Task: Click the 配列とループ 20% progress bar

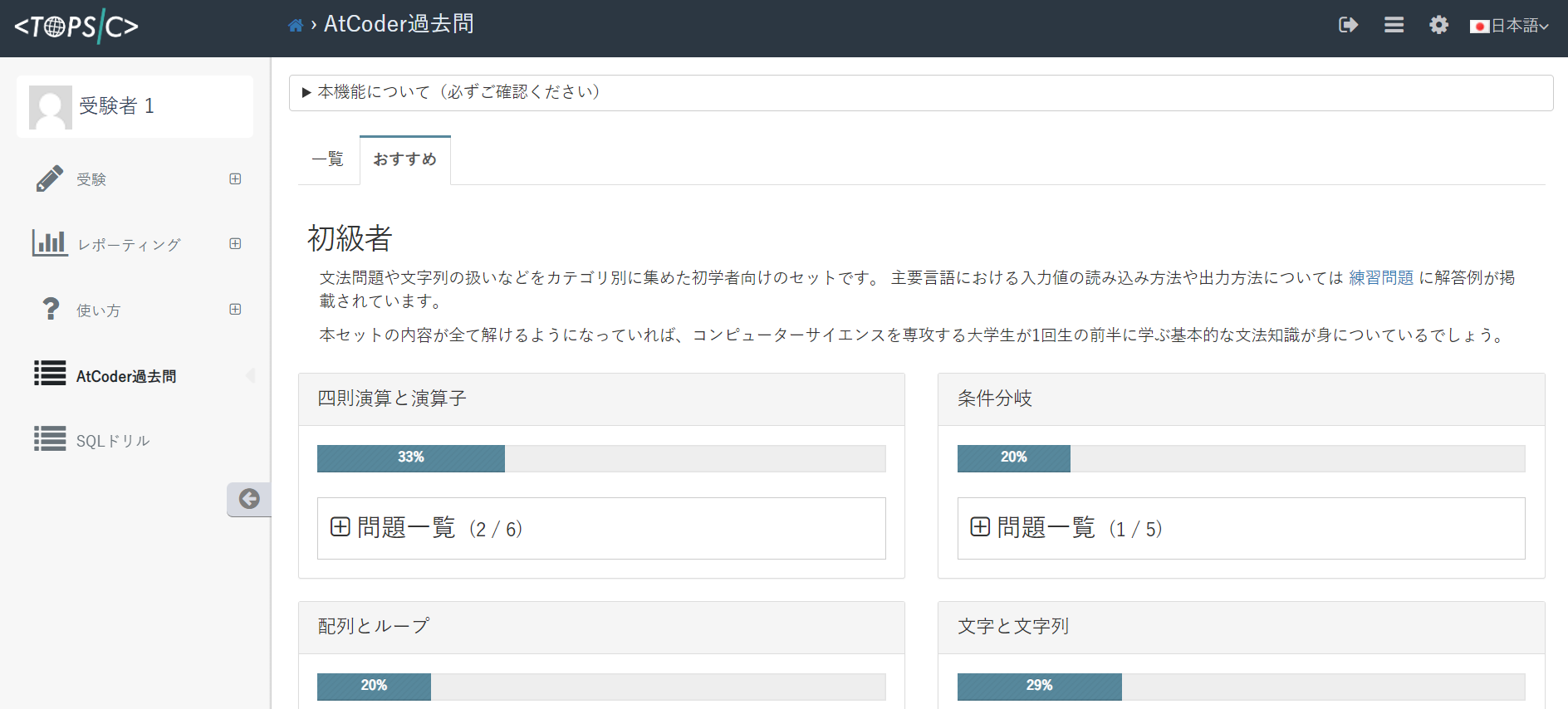Action: coord(601,687)
